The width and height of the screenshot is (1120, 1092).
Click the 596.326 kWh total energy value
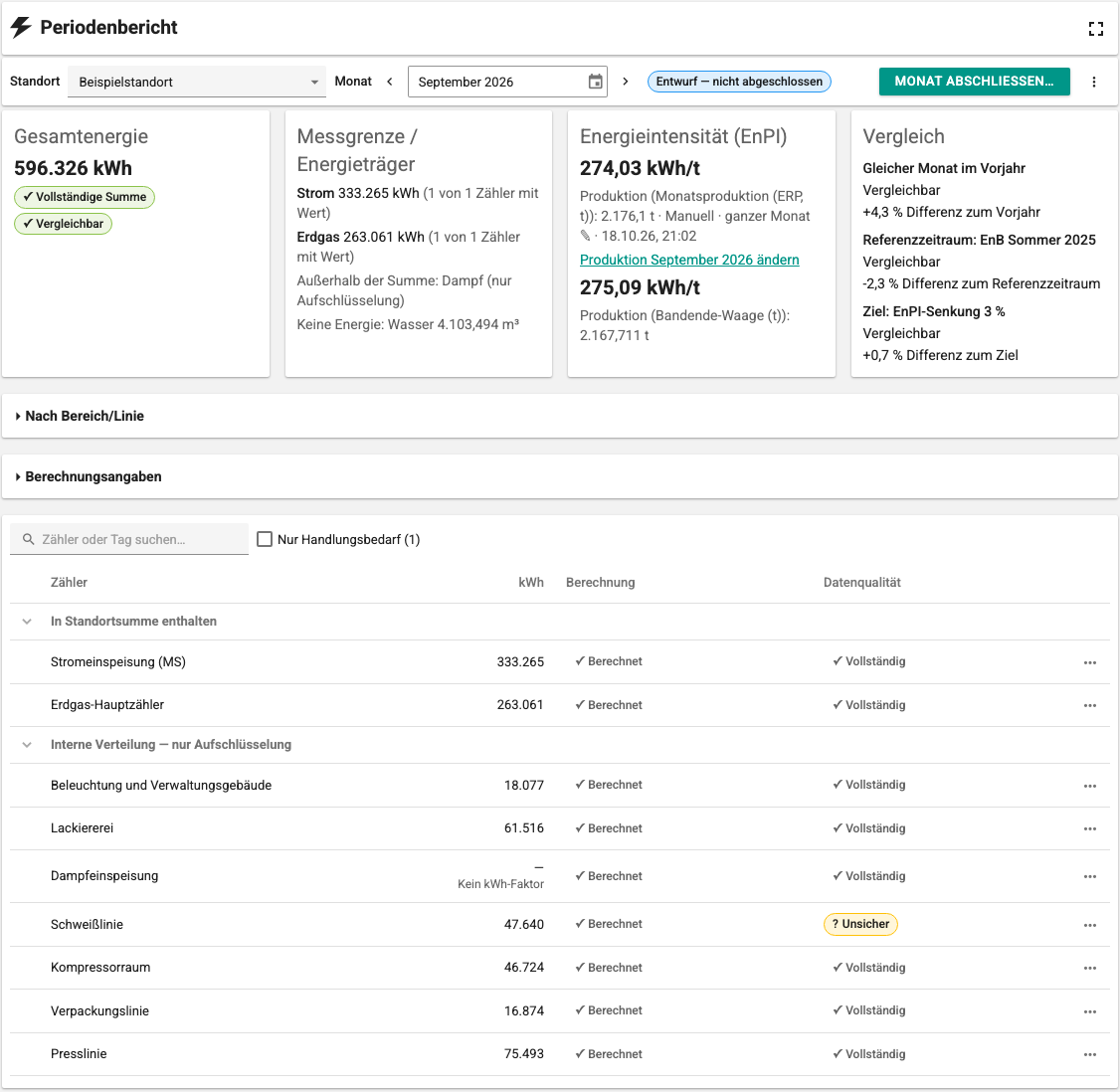(x=73, y=168)
